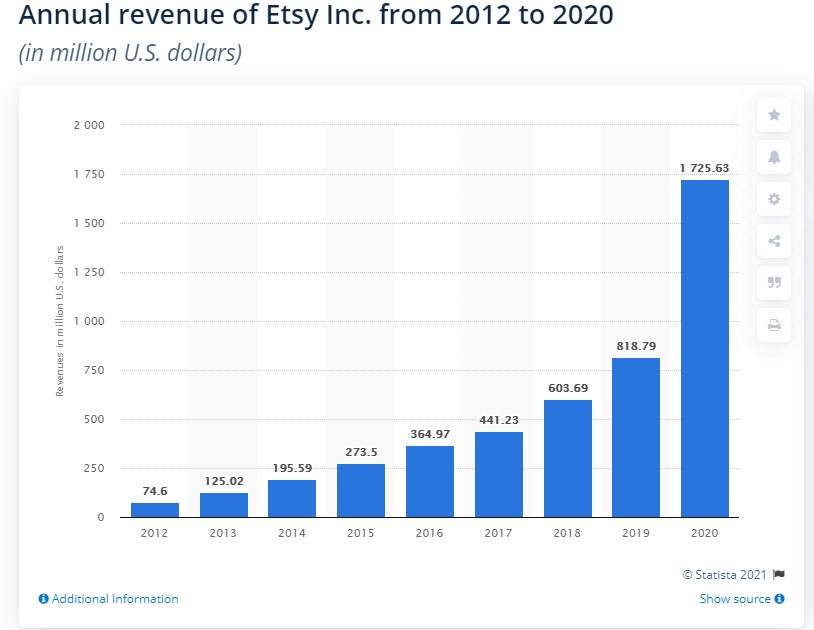The image size is (814, 630).
Task: Click the 2016 x-axis label
Action: pos(429,533)
